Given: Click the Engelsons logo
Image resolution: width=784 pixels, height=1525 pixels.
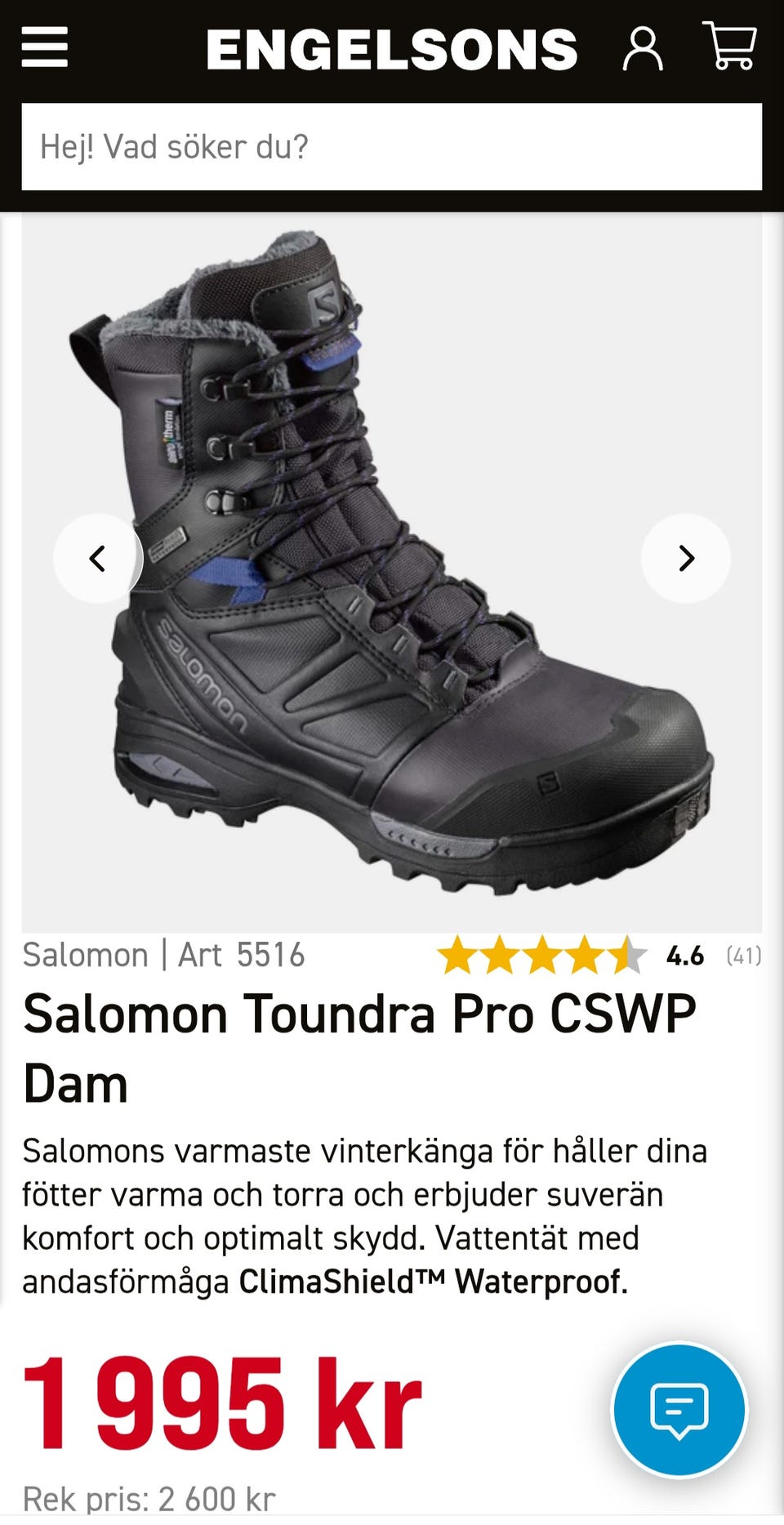Looking at the screenshot, I should coord(392,49).
